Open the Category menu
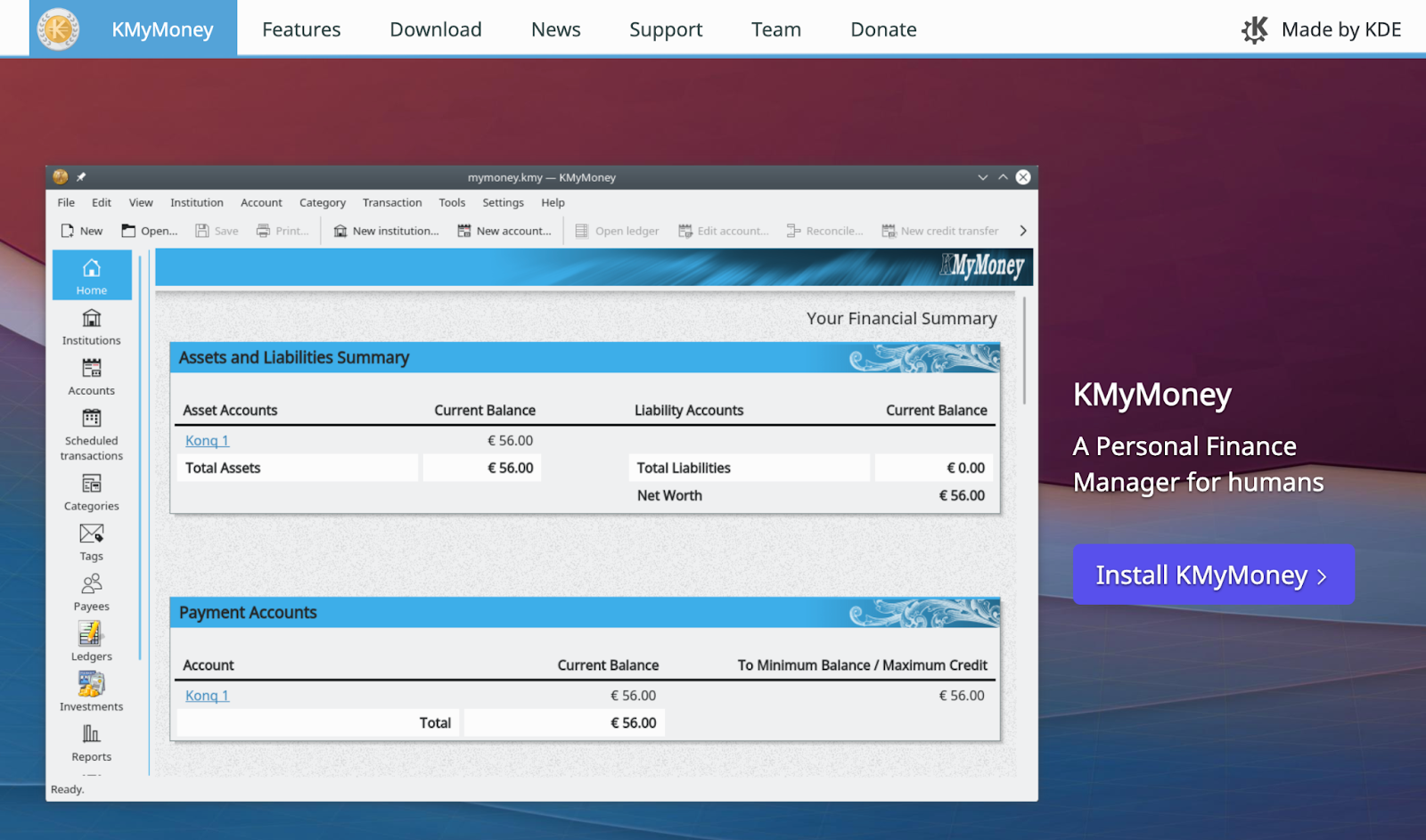 point(323,203)
